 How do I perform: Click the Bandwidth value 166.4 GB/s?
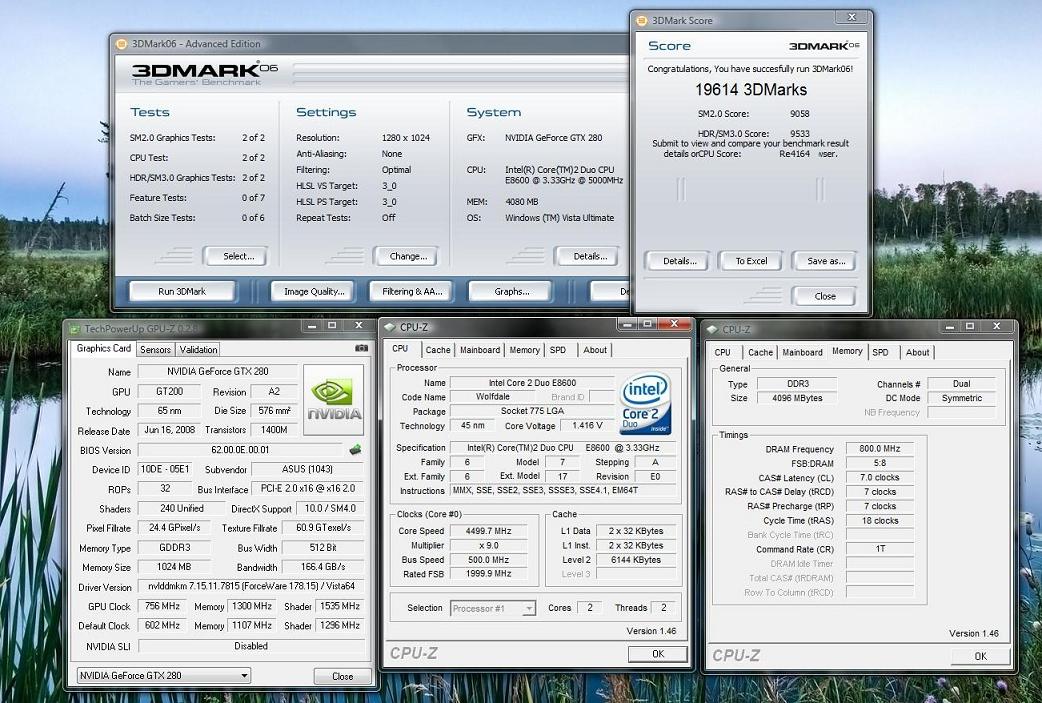pyautogui.click(x=323, y=567)
